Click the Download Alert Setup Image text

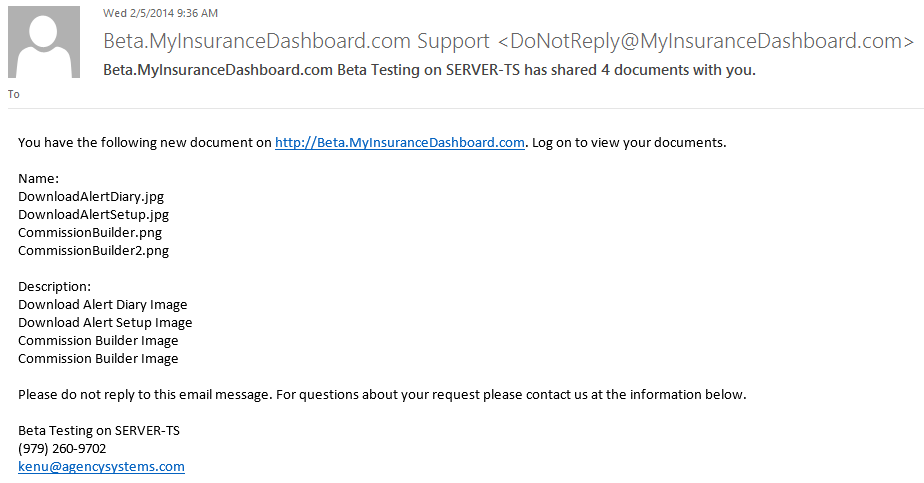(105, 323)
